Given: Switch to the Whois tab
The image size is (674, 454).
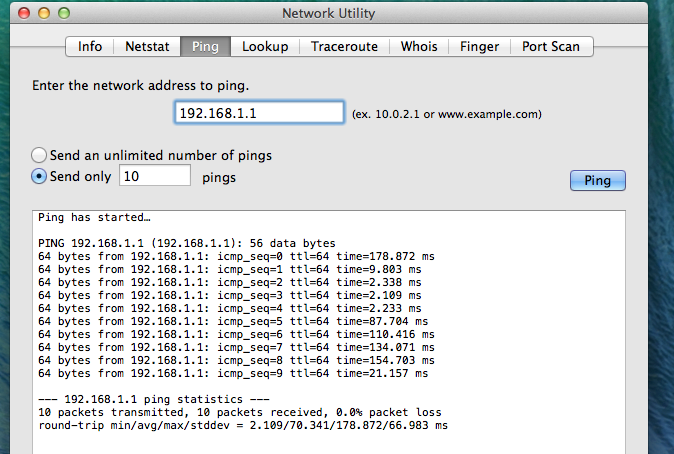Looking at the screenshot, I should click(419, 46).
